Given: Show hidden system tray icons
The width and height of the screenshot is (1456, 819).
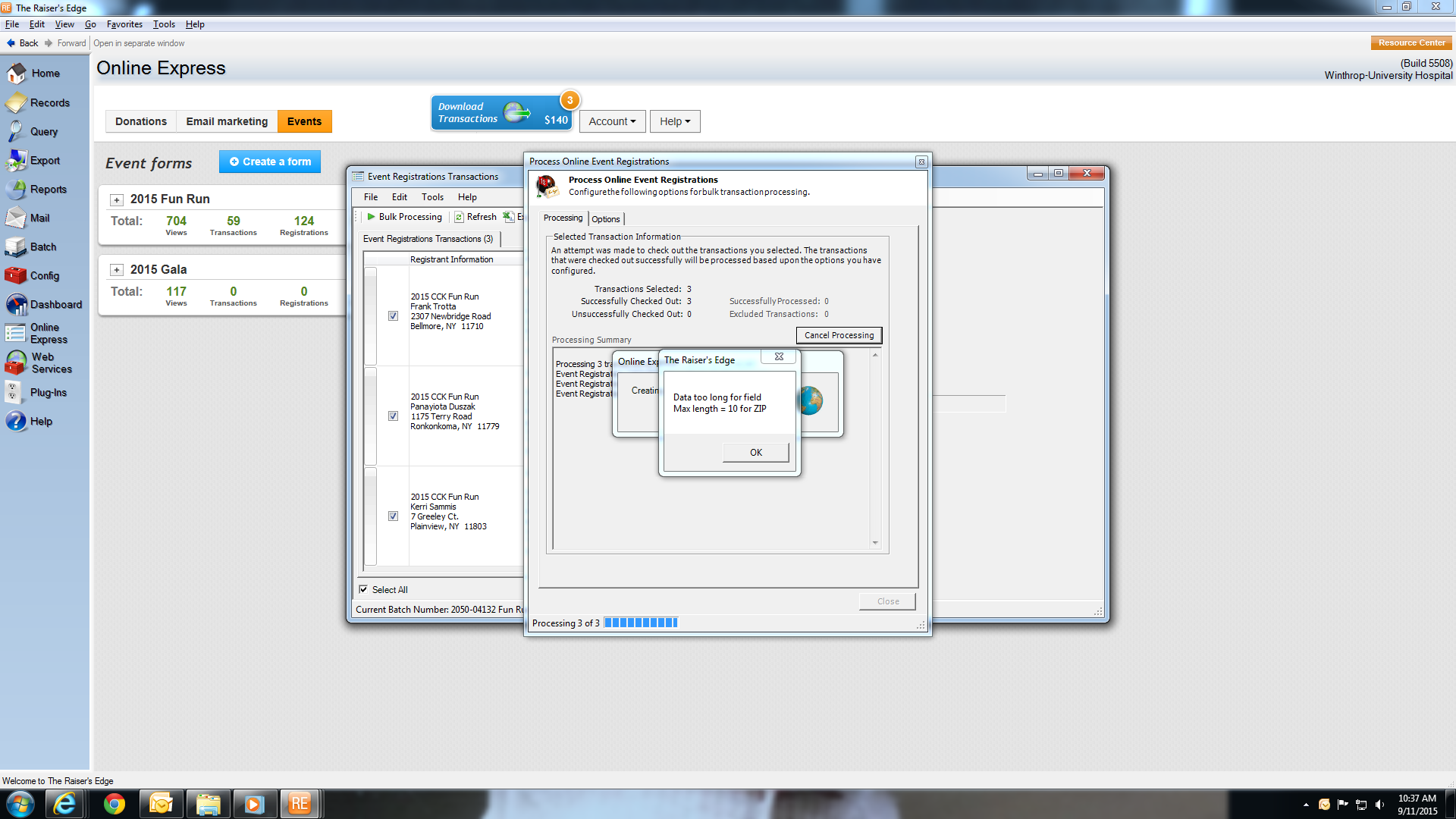Looking at the screenshot, I should coord(1306,805).
